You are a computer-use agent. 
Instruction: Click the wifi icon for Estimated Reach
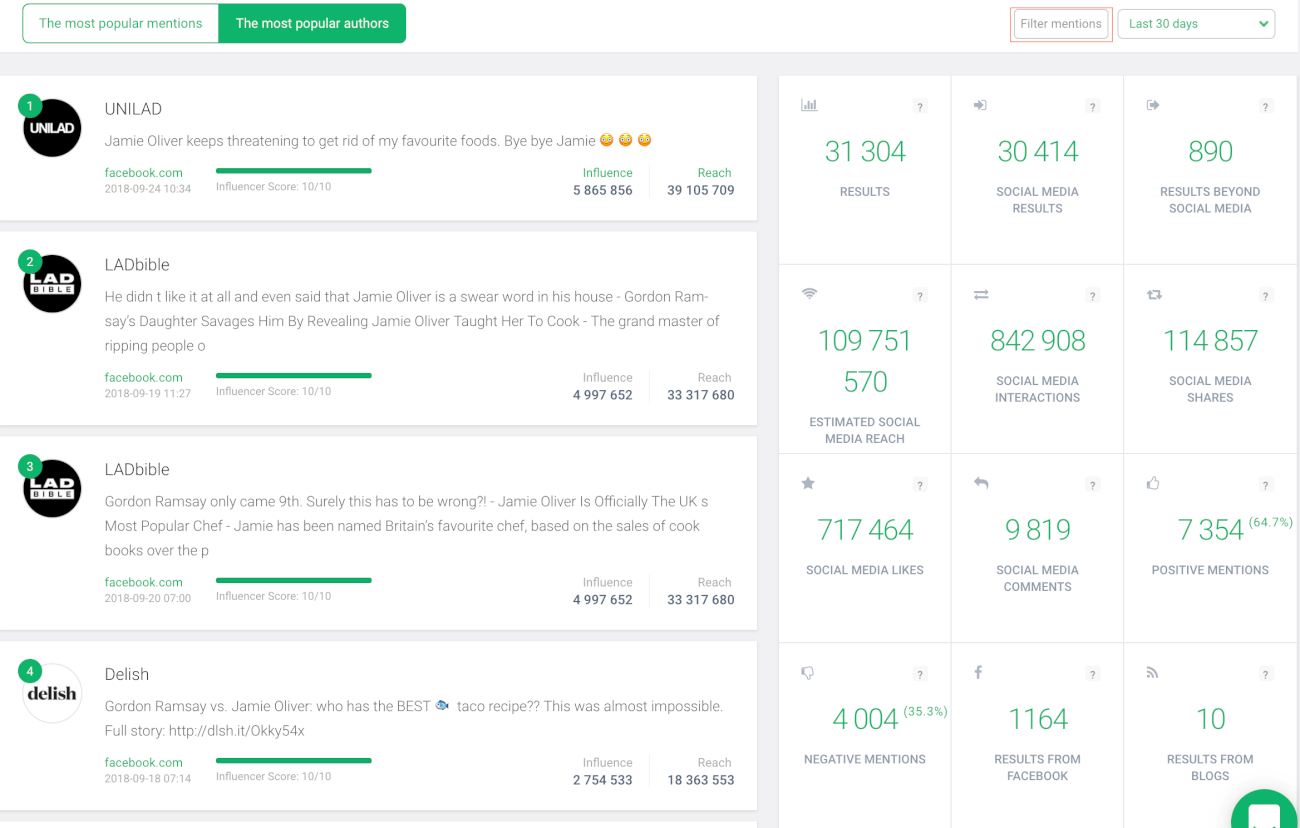[809, 294]
